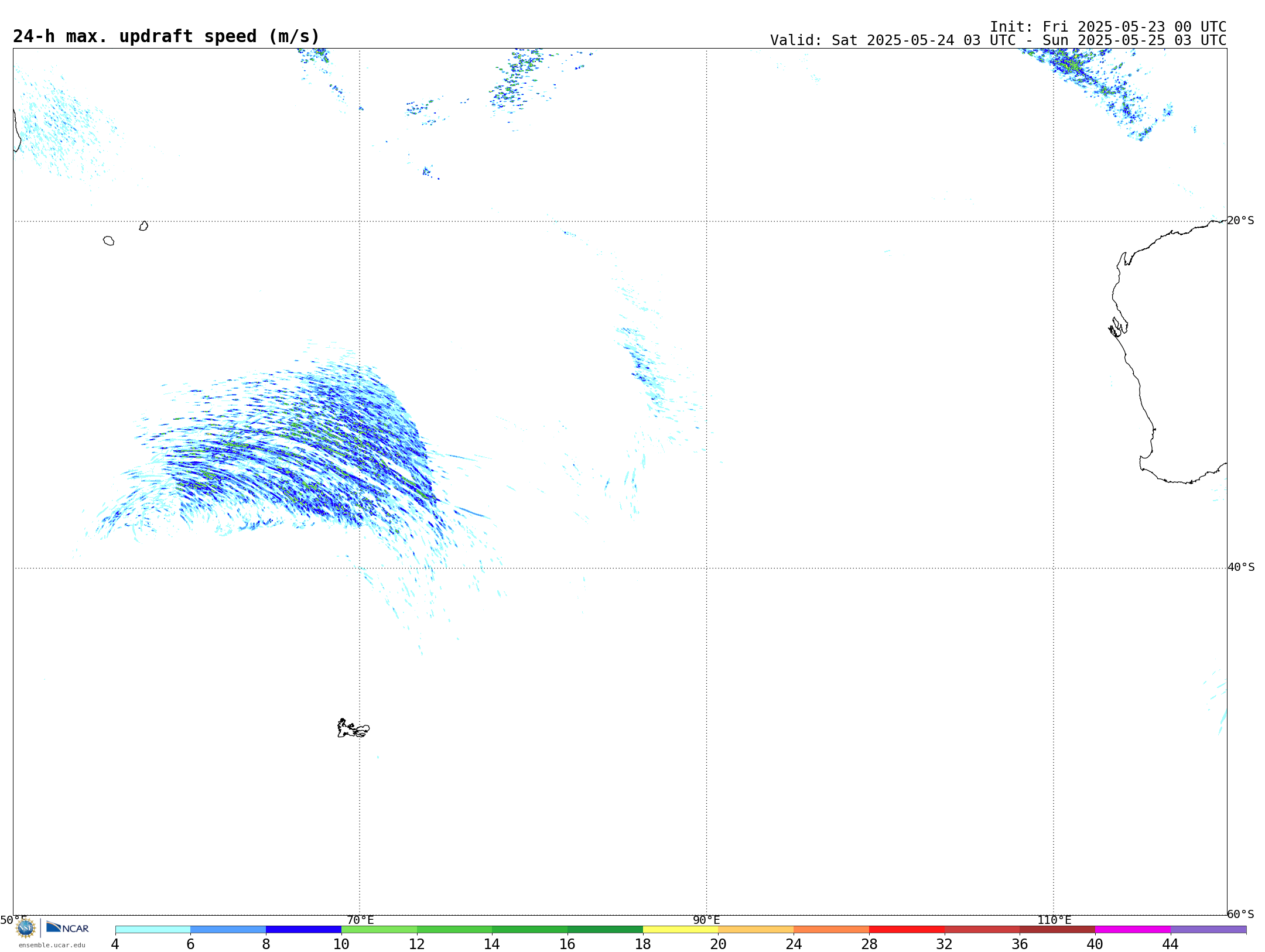Click the Mauritius island outline
The height and width of the screenshot is (952, 1265).
coord(143,226)
